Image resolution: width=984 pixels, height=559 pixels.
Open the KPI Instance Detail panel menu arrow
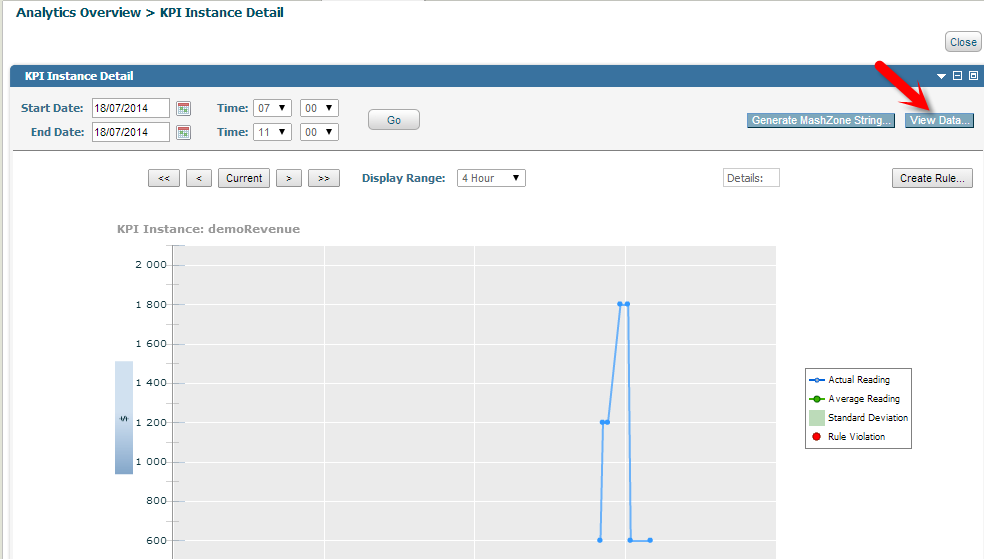941,76
